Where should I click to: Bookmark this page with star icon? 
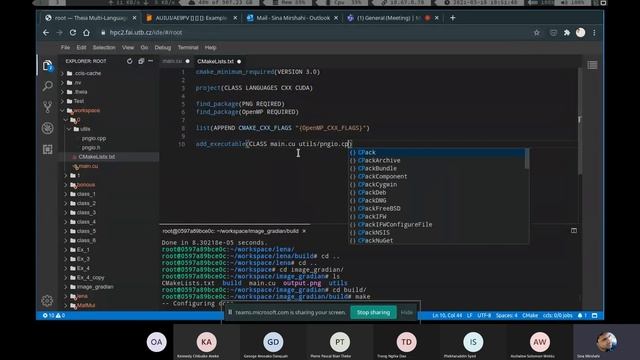(x=537, y=33)
